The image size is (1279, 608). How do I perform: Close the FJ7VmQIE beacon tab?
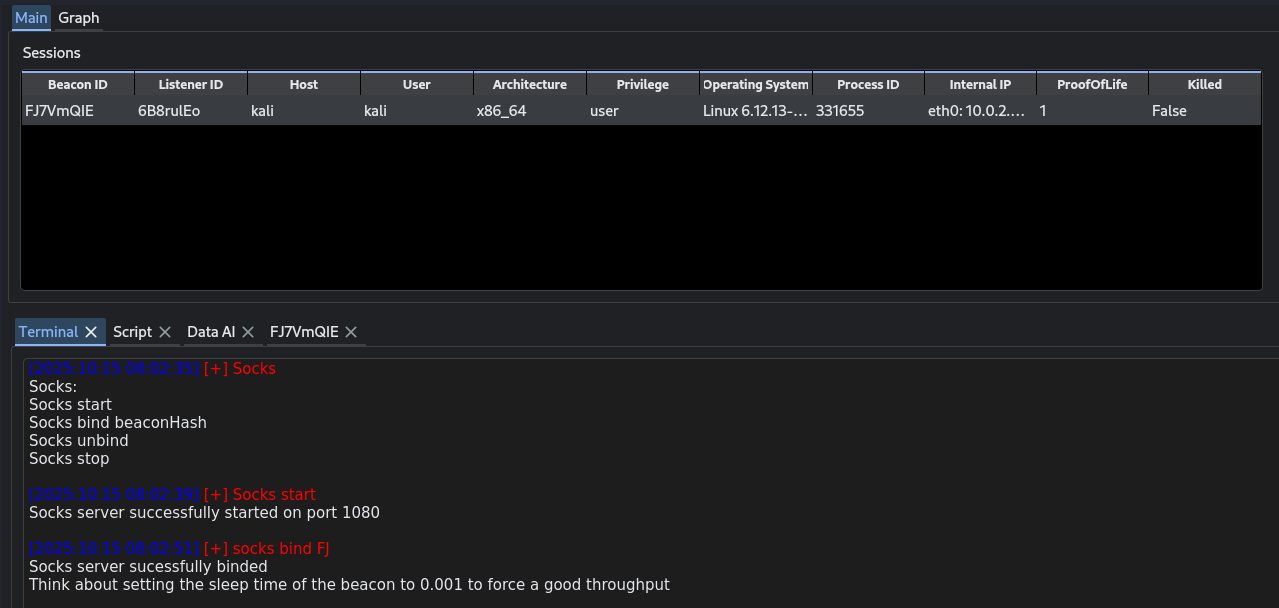tap(351, 332)
